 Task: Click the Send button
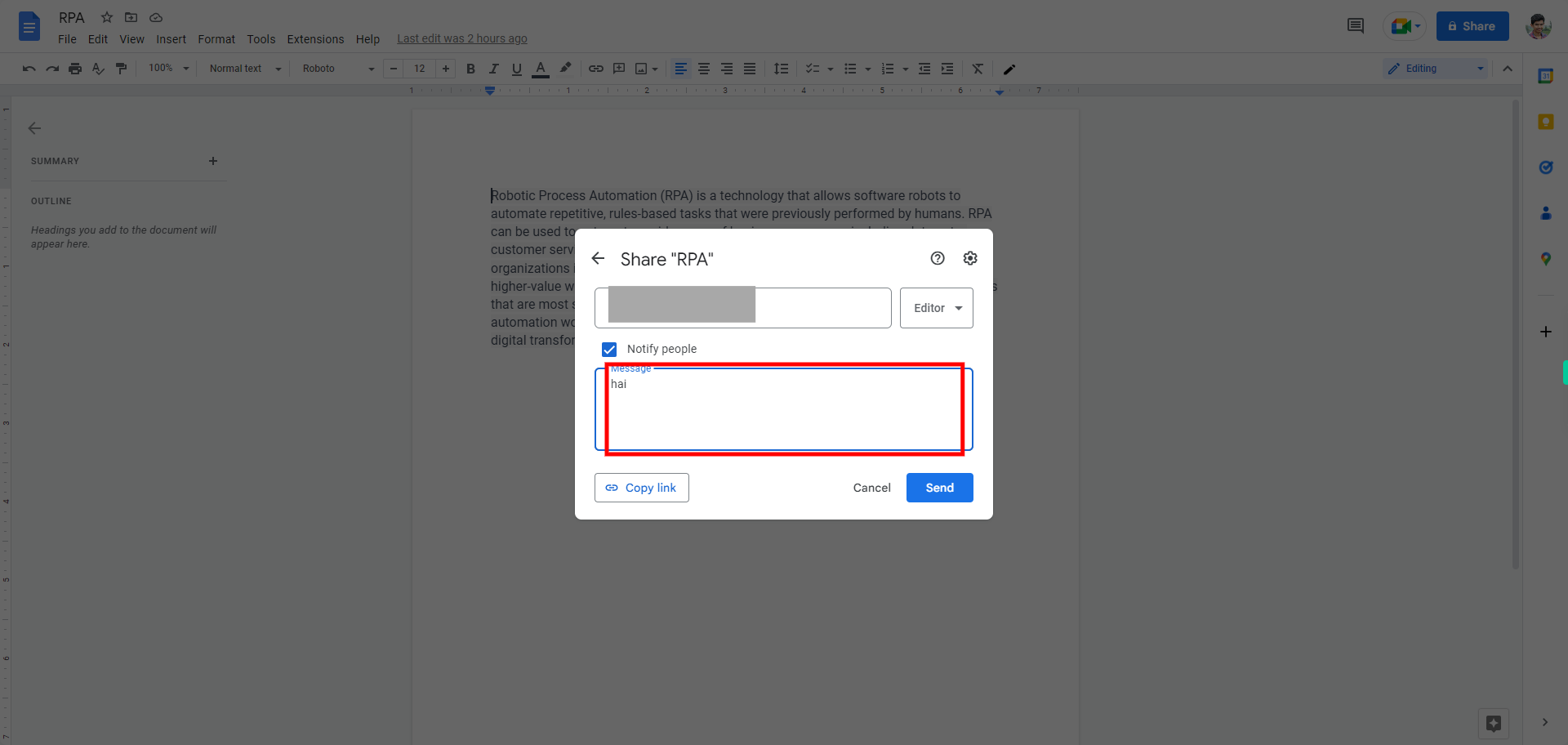(940, 488)
